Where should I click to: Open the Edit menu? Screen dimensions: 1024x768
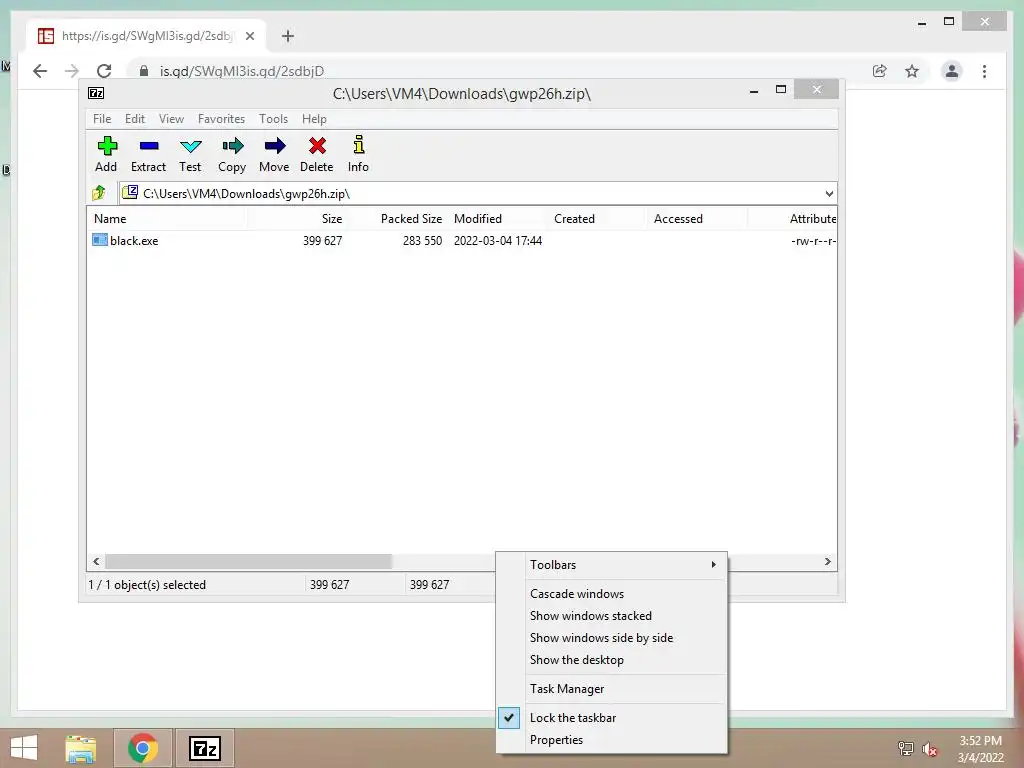[x=135, y=119]
